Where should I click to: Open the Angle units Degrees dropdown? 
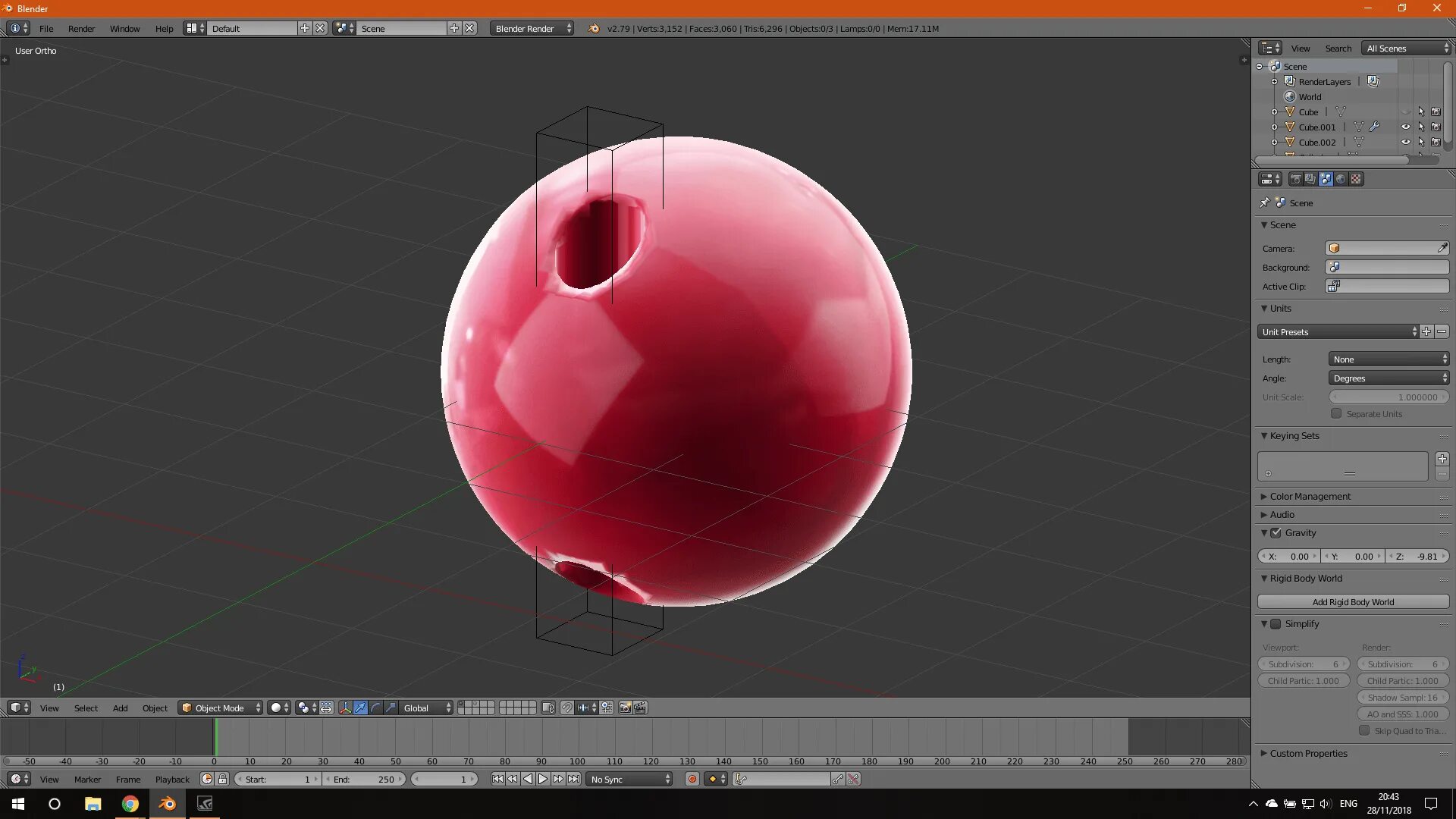click(1389, 378)
